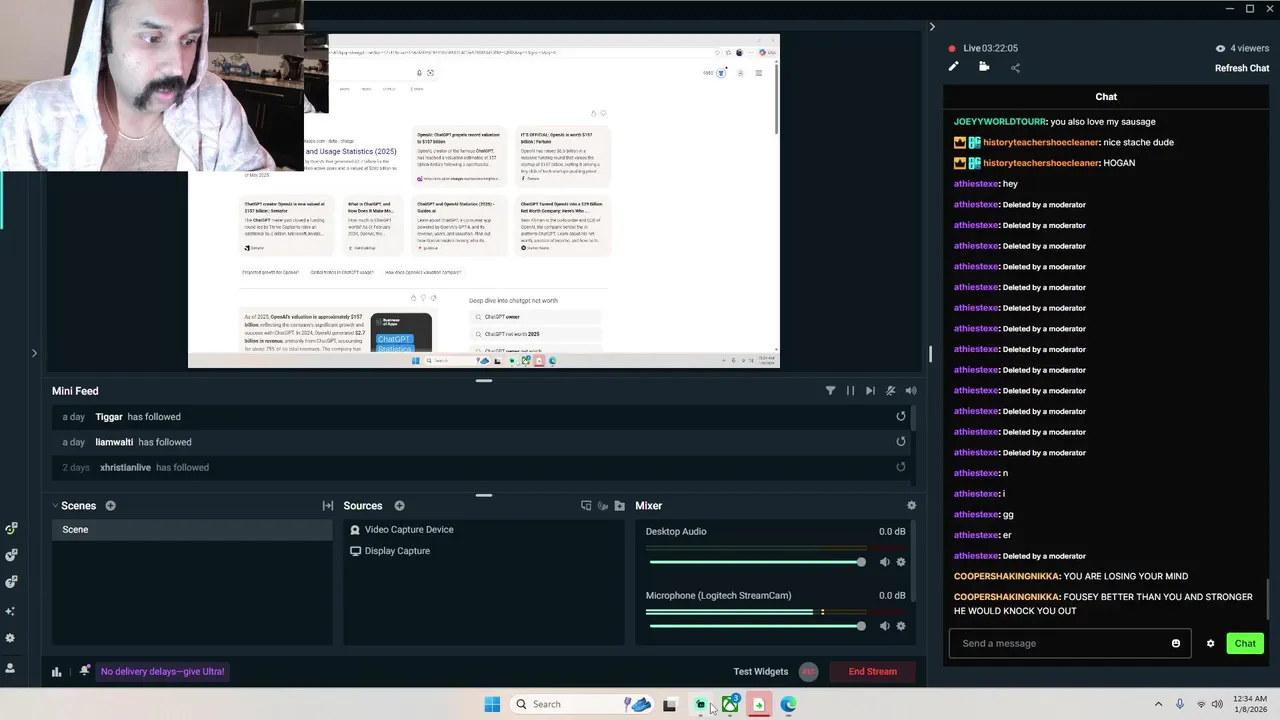Screen dimensions: 1280x720
Task: Open the emoji picker in chat
Action: coord(1176,643)
